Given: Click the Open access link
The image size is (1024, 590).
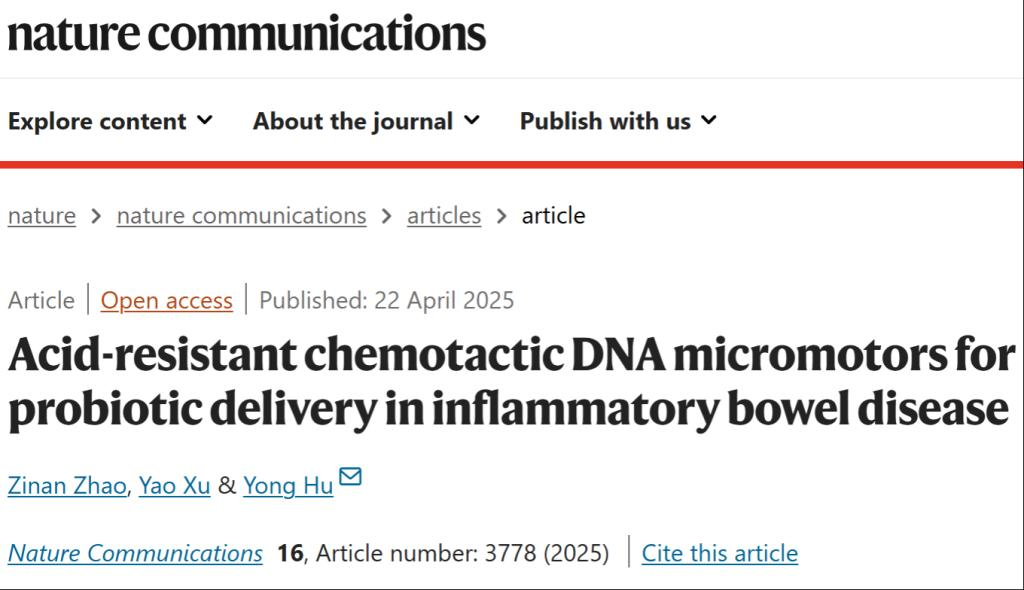Looking at the screenshot, I should pos(167,300).
